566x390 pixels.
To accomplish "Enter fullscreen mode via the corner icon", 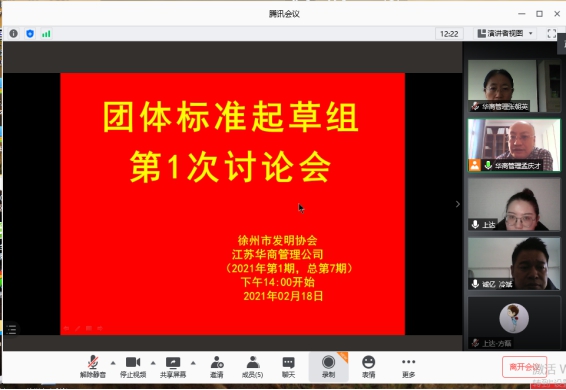I will pyautogui.click(x=552, y=34).
